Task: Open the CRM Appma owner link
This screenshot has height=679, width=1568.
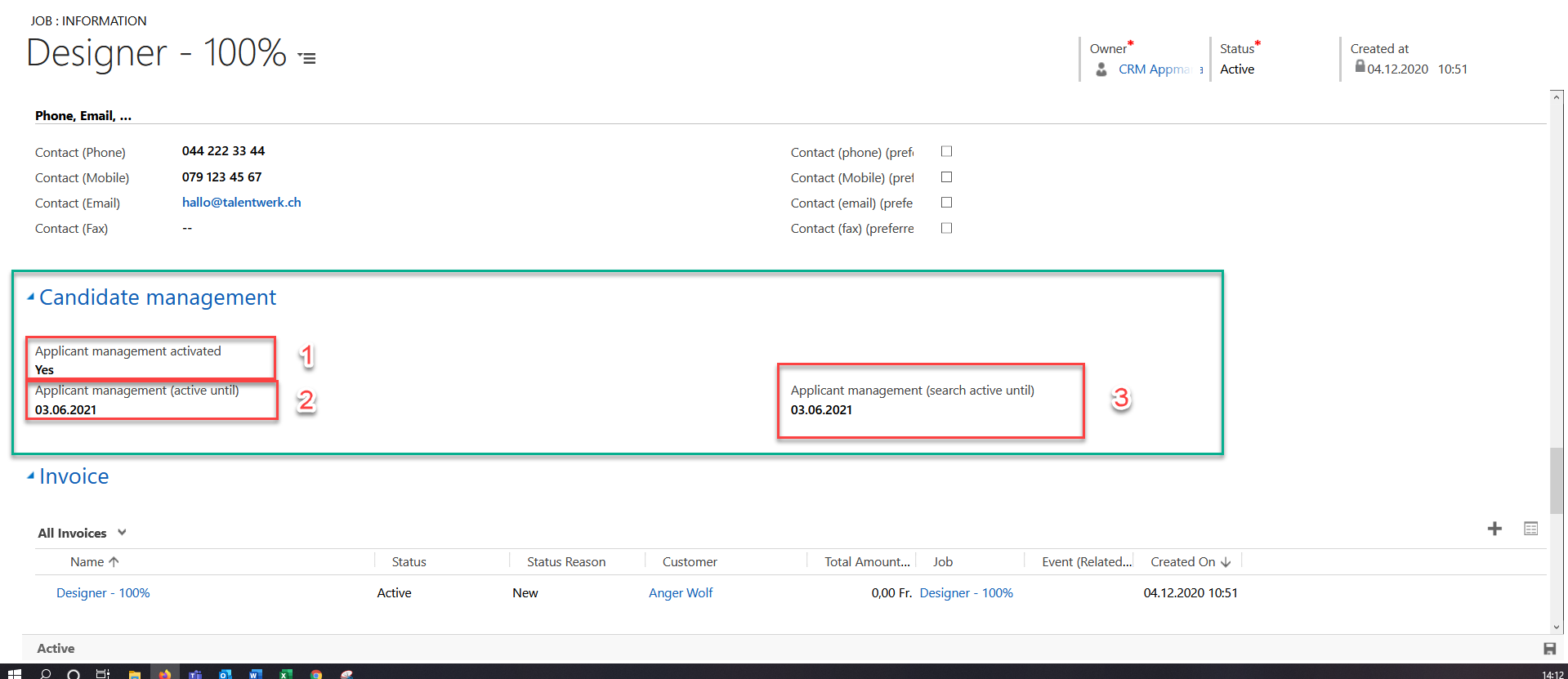Action: click(1154, 69)
